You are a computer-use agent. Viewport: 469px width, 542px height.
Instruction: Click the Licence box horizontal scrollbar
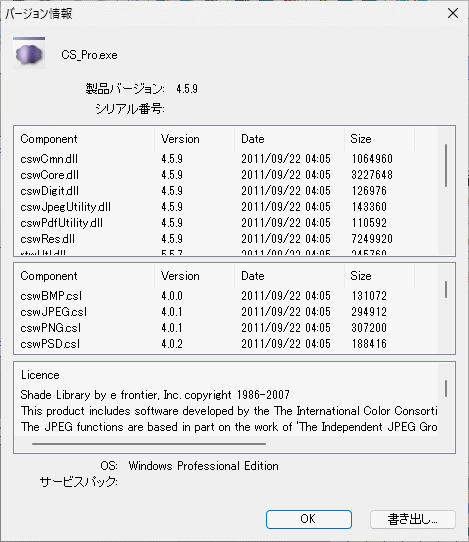[149, 444]
